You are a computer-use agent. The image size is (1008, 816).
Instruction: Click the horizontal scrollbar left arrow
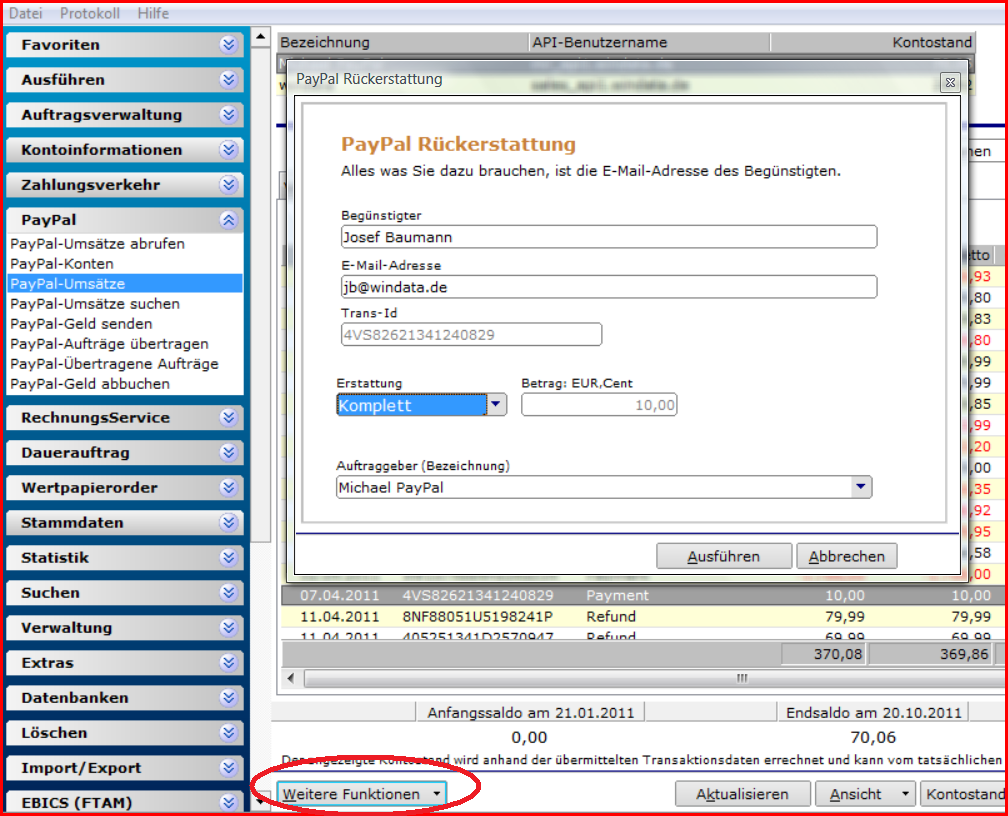point(291,678)
